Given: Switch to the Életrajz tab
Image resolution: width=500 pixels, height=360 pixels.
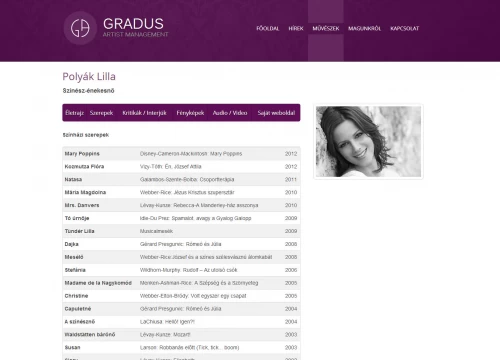Looking at the screenshot, I should coord(74,113).
